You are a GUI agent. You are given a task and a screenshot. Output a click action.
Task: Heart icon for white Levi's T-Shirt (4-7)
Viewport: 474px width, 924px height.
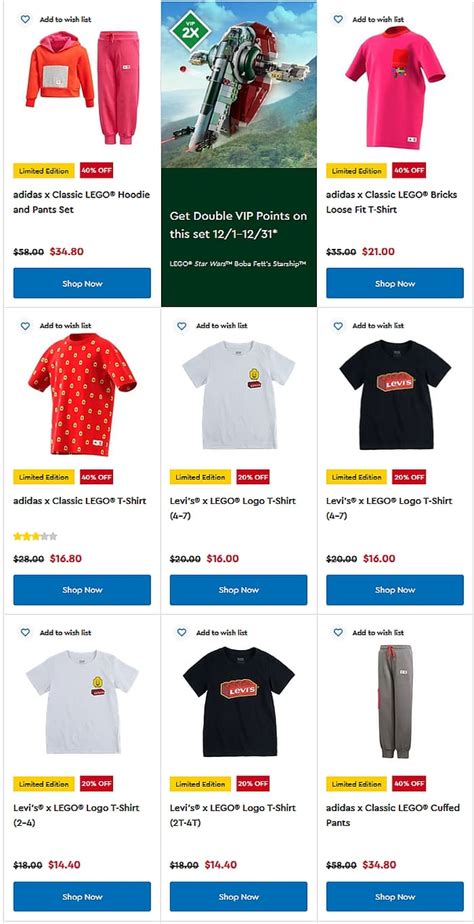point(182,326)
